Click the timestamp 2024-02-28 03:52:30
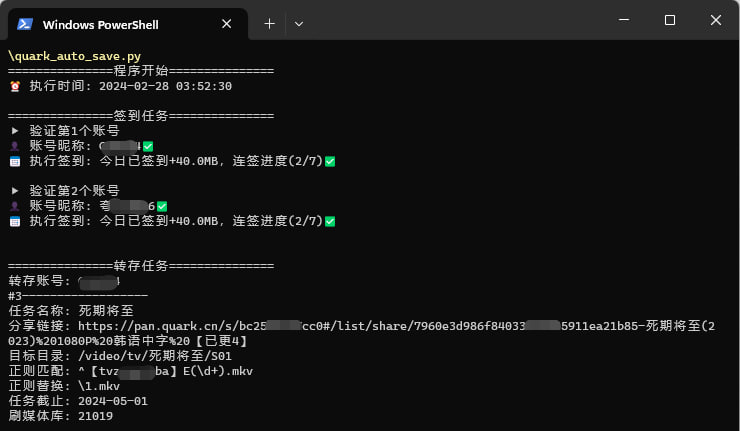 tap(165, 86)
